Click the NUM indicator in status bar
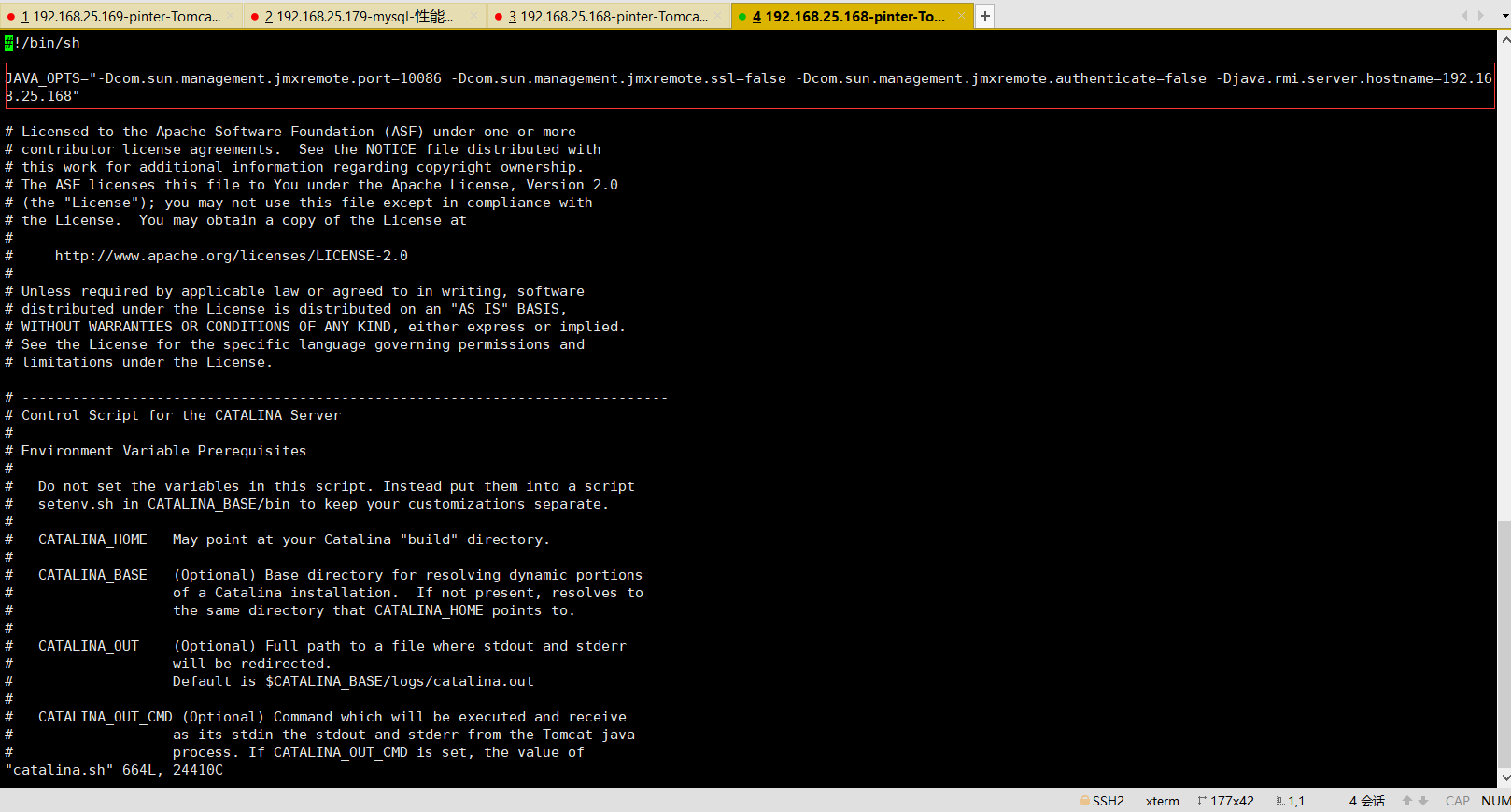 coord(1495,801)
